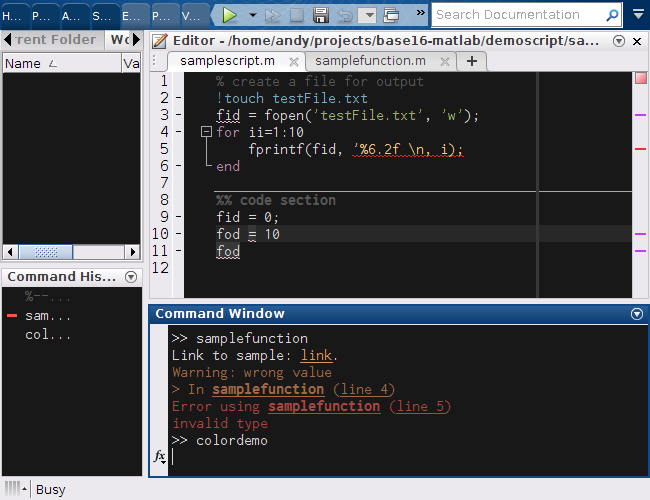This screenshot has height=500, width=650.
Task: Close the samplefunction.m tab
Action: click(x=445, y=62)
